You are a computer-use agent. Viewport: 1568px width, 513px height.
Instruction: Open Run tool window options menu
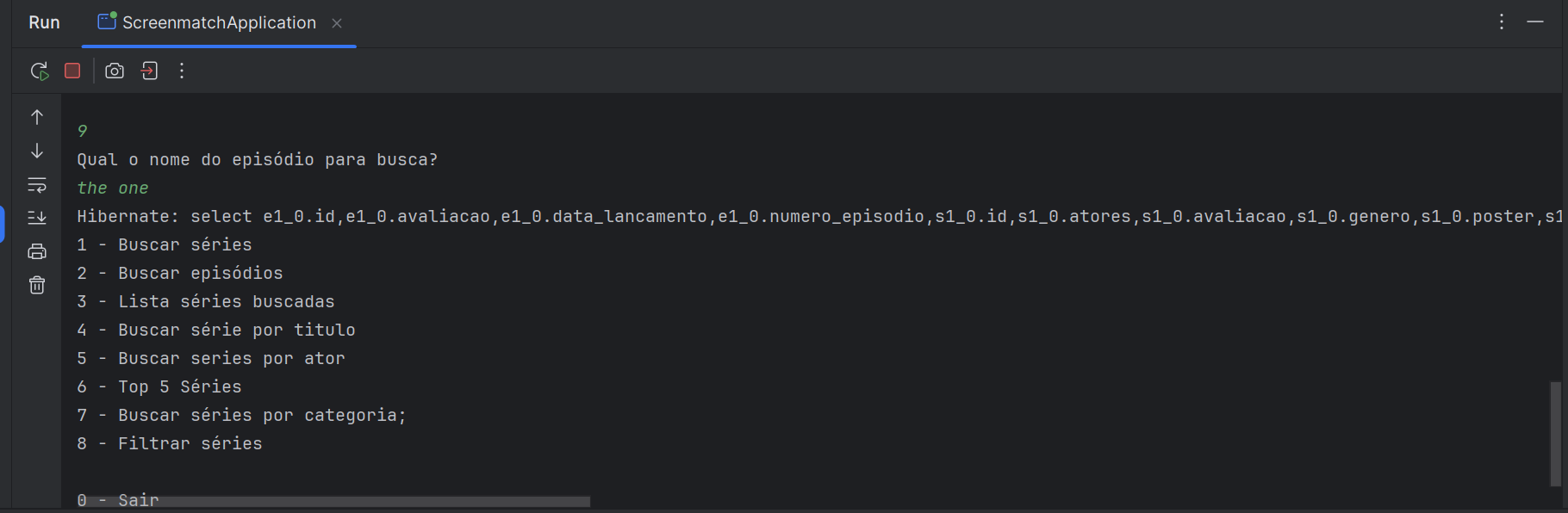pyautogui.click(x=1502, y=22)
